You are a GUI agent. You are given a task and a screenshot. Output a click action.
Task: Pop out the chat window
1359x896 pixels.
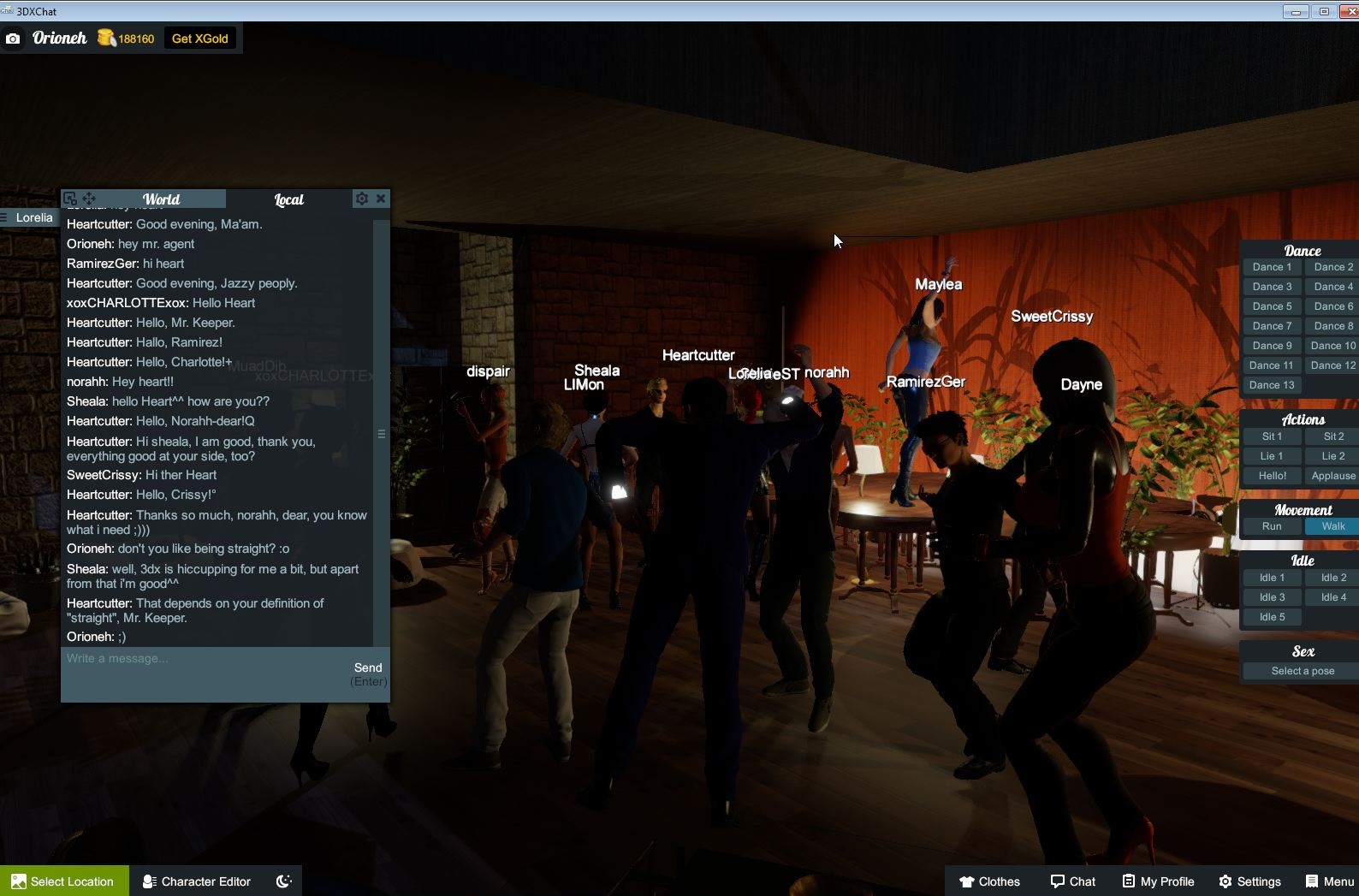(x=71, y=199)
